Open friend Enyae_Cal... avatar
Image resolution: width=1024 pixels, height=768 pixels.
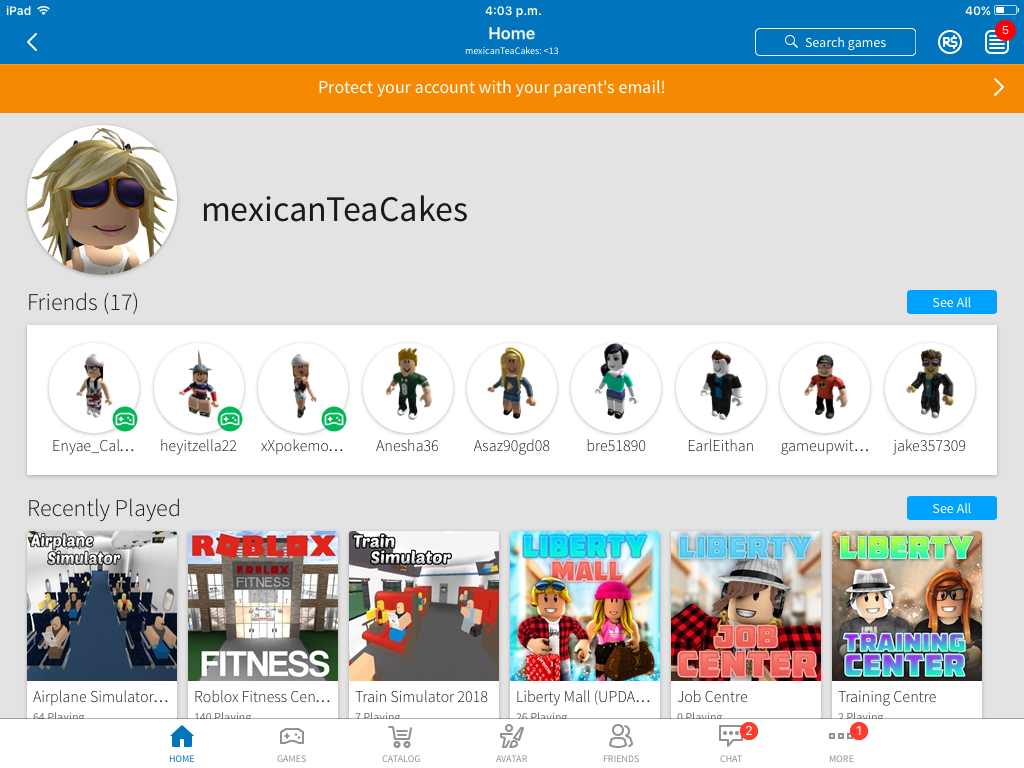(x=94, y=388)
